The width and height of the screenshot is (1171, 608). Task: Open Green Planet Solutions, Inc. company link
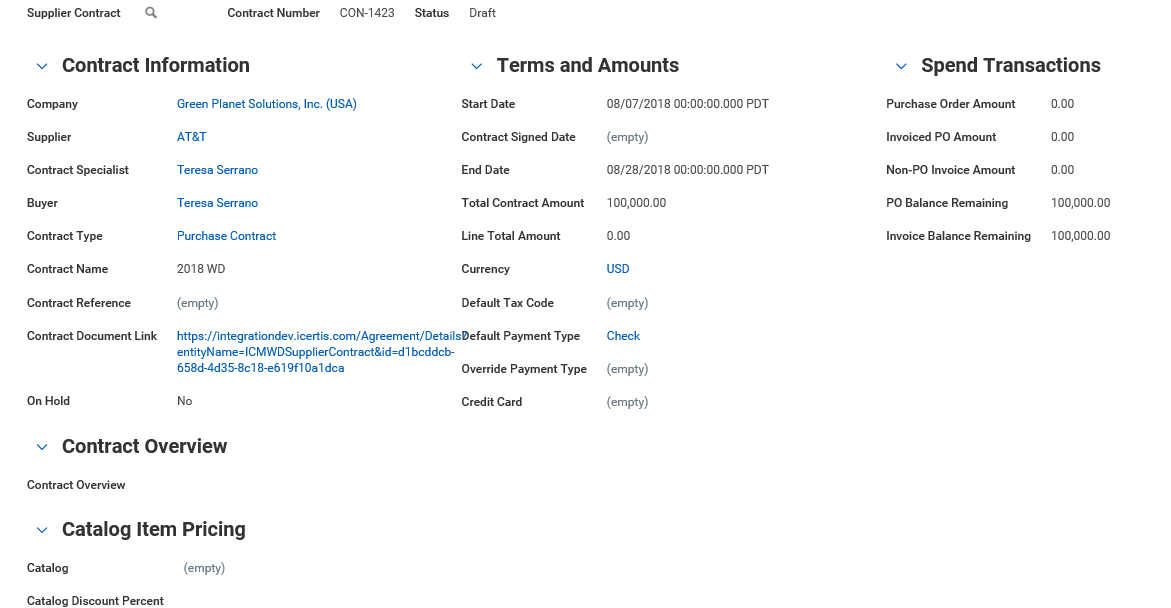pyautogui.click(x=266, y=104)
